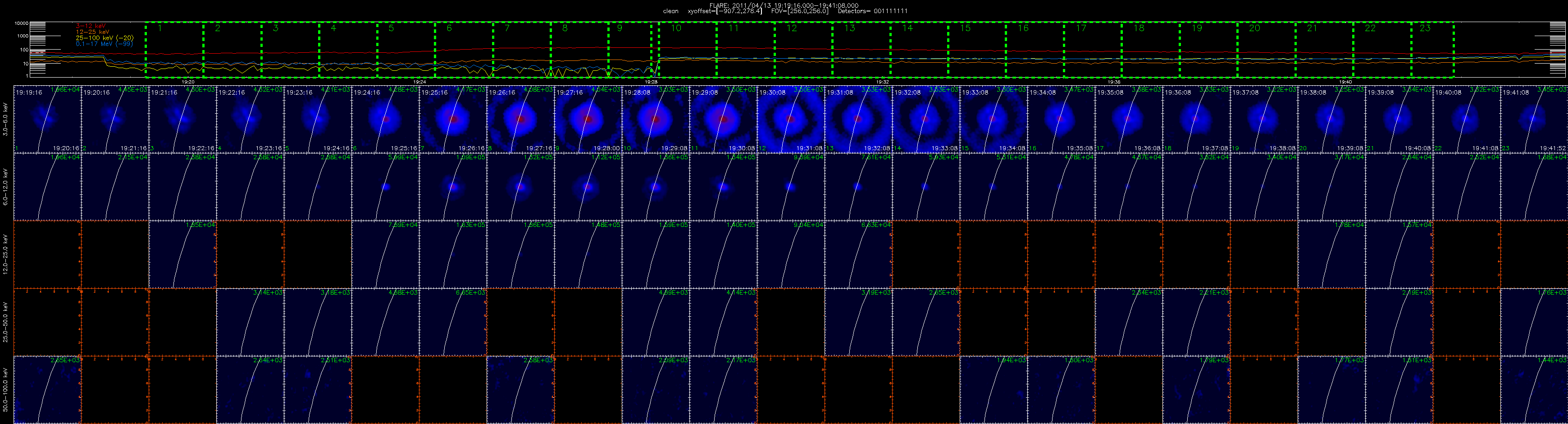This screenshot has height=424, width=1568.
Task: Click the 19:28 time axis tick label
Action: [x=651, y=82]
